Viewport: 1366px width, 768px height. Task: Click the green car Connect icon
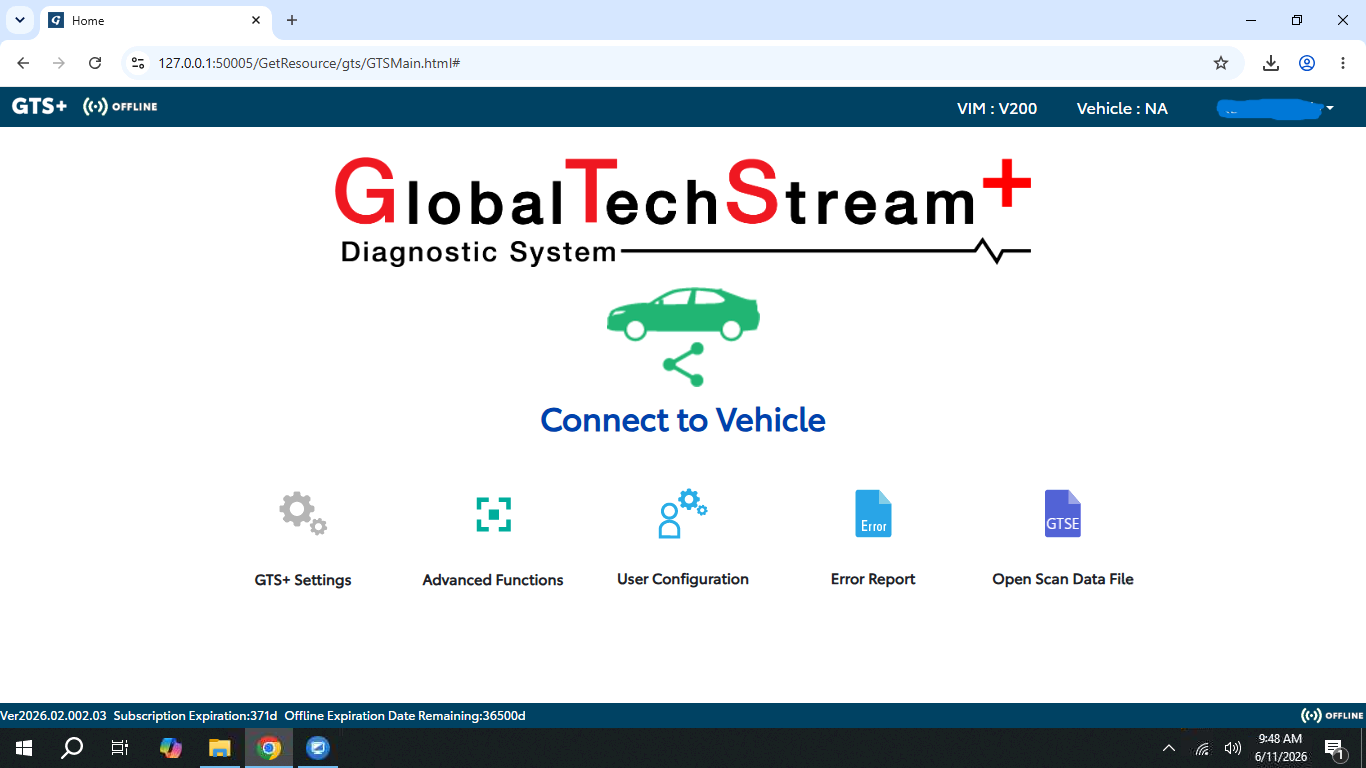tap(683, 314)
